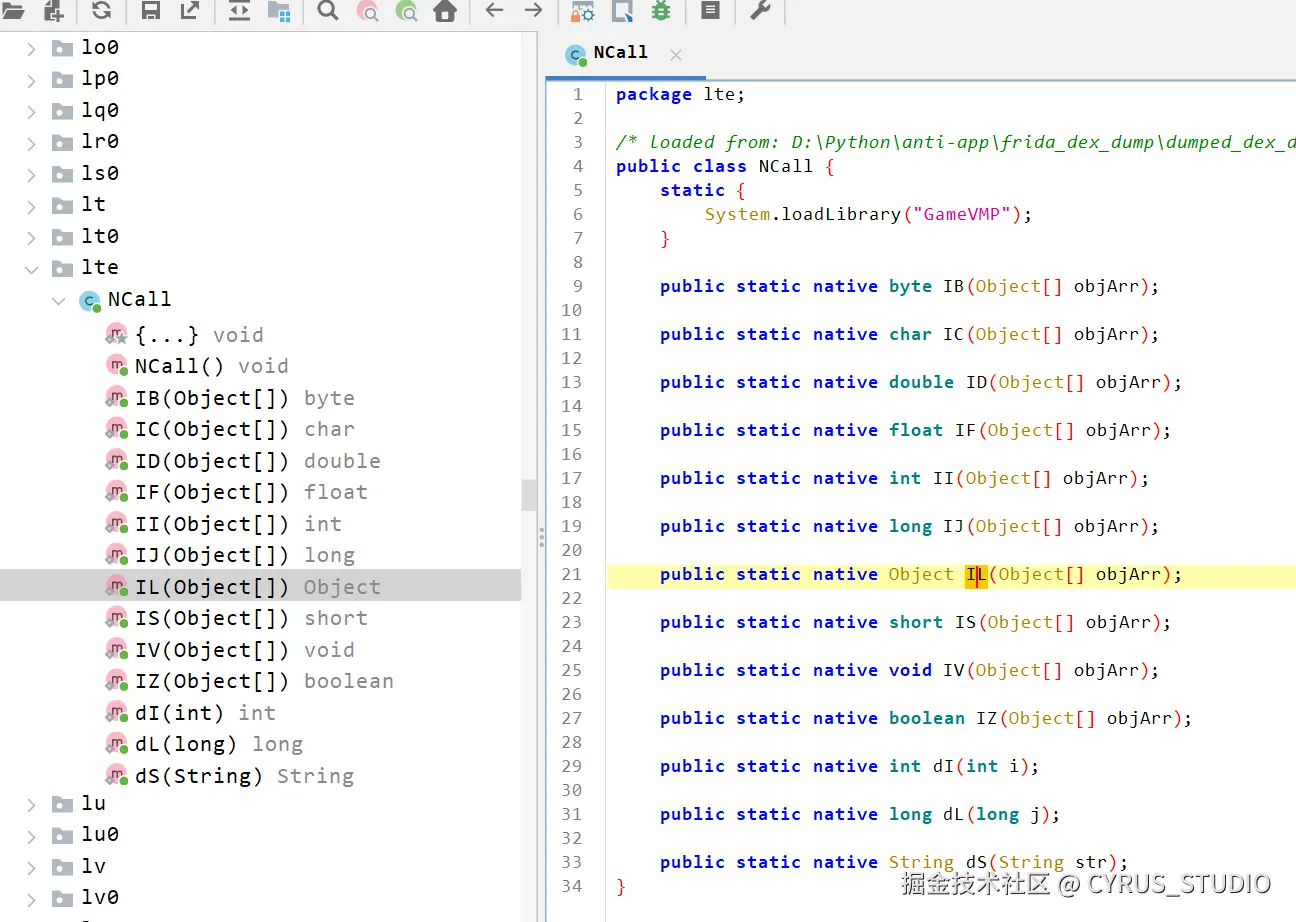Expand the lq0 package

(x=31, y=111)
